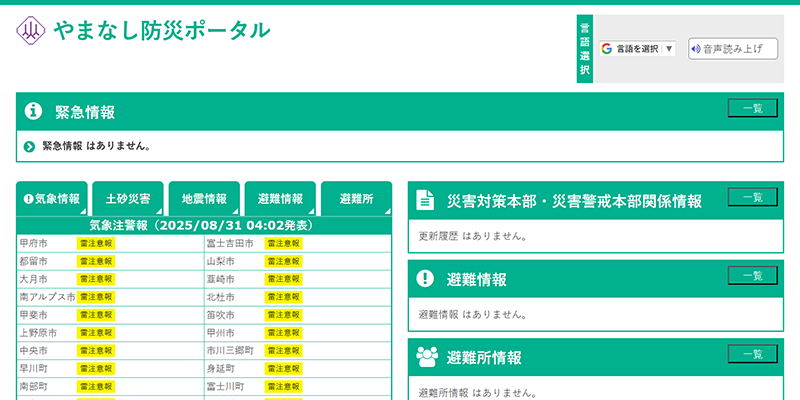Click the 雷注意報 badge for 笛吹市
Screen dimensions: 800x400
[284, 315]
